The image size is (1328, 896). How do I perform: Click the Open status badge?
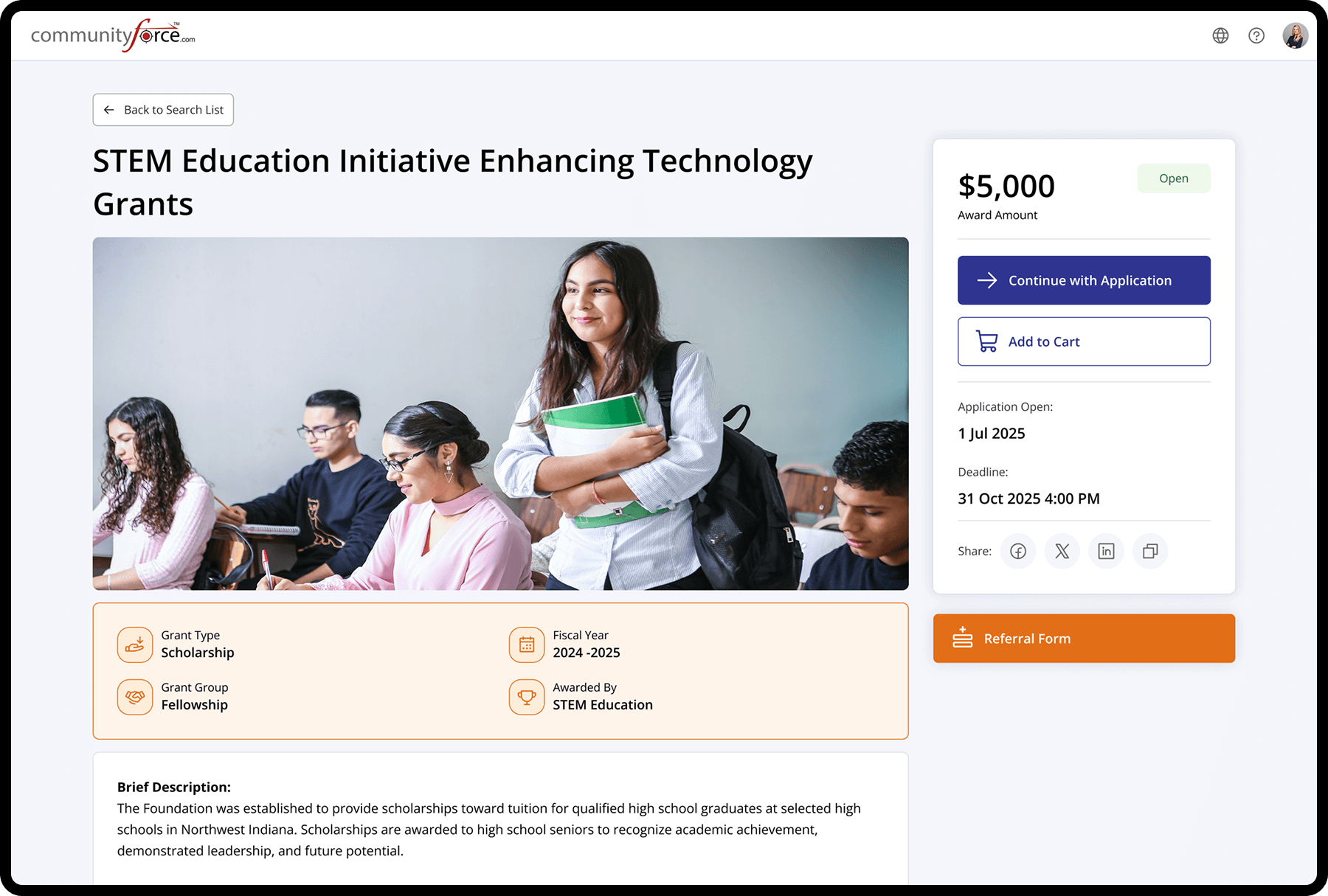pos(1173,178)
